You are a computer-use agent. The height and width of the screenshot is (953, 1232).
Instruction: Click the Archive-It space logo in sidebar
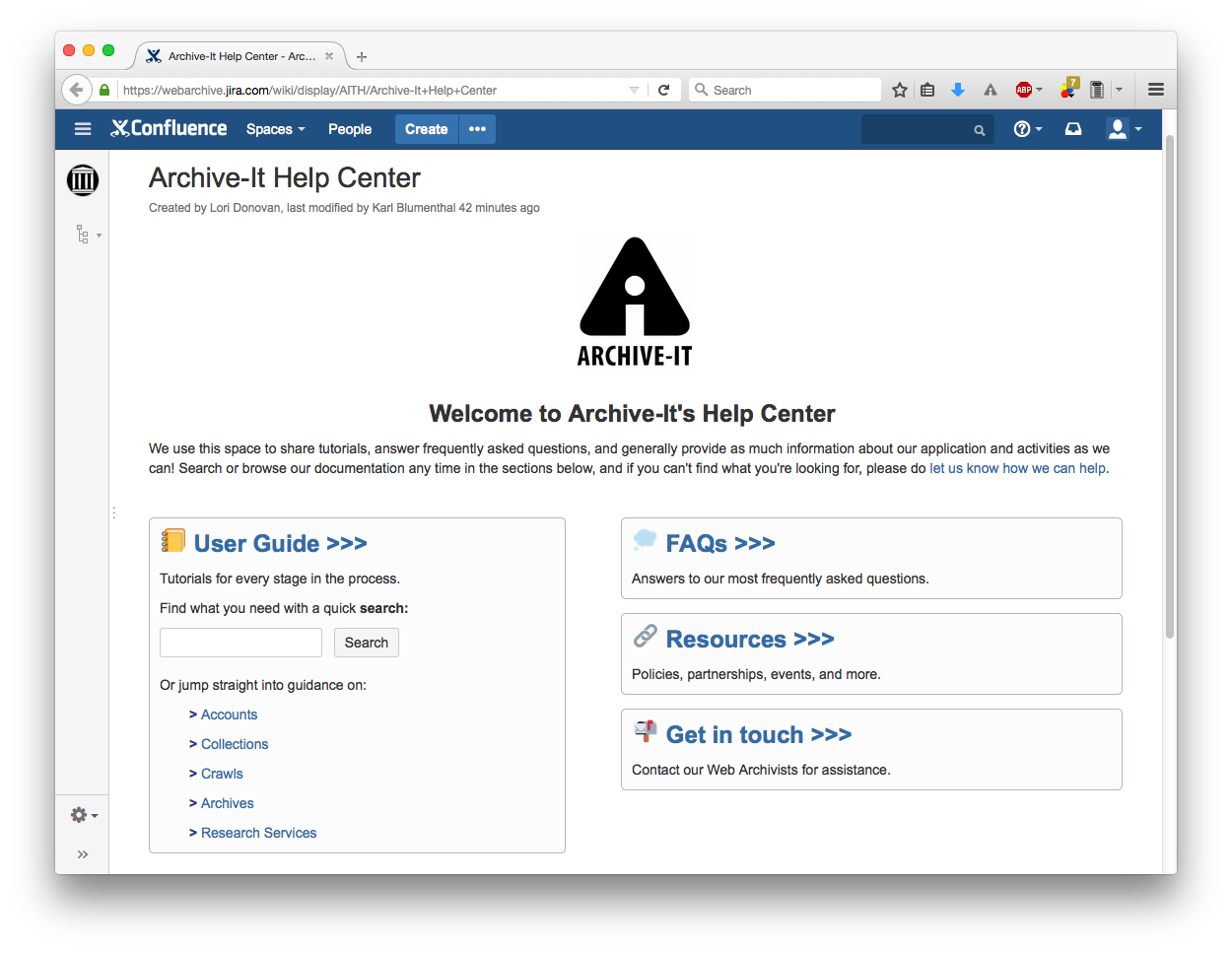coord(83,180)
